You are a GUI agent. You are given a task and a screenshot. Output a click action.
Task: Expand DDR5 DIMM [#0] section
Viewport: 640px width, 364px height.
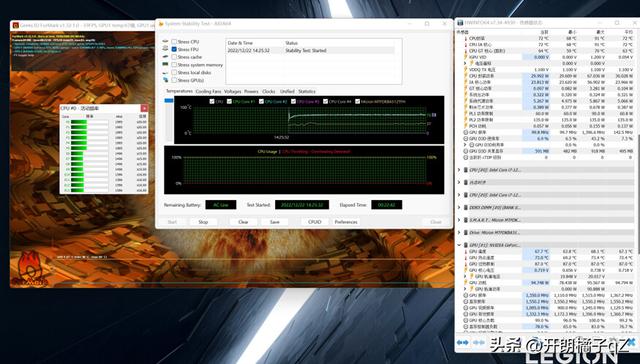[459, 207]
